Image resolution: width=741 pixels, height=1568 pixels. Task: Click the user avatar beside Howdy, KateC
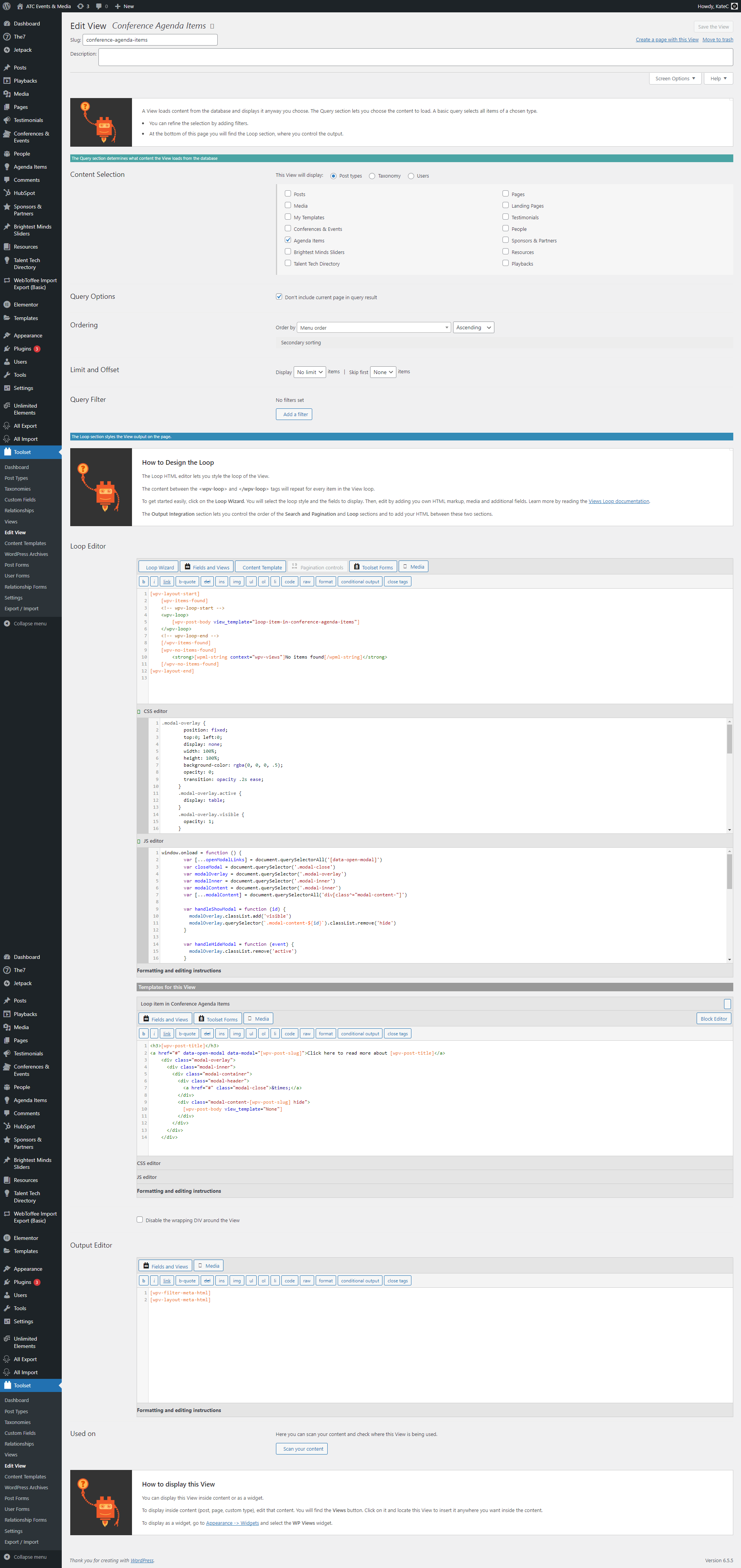click(x=734, y=6)
